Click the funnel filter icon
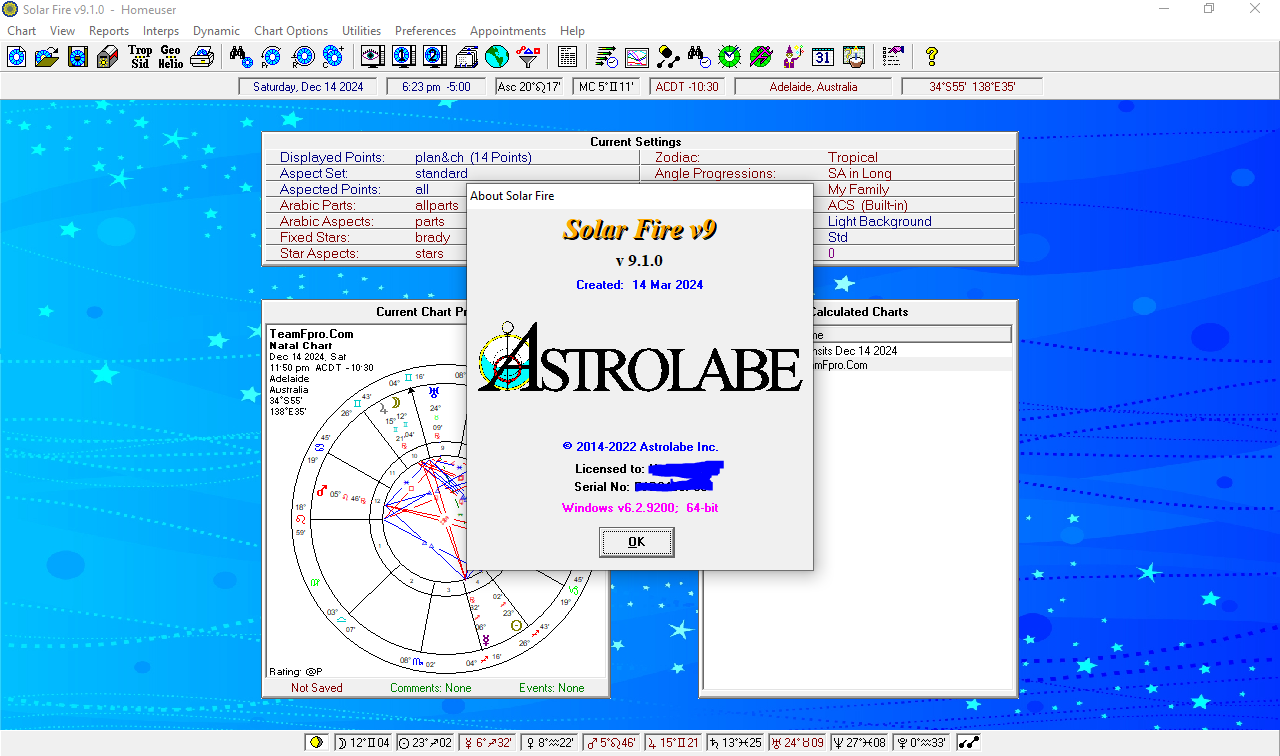The height and width of the screenshot is (756, 1280). pyautogui.click(x=527, y=56)
